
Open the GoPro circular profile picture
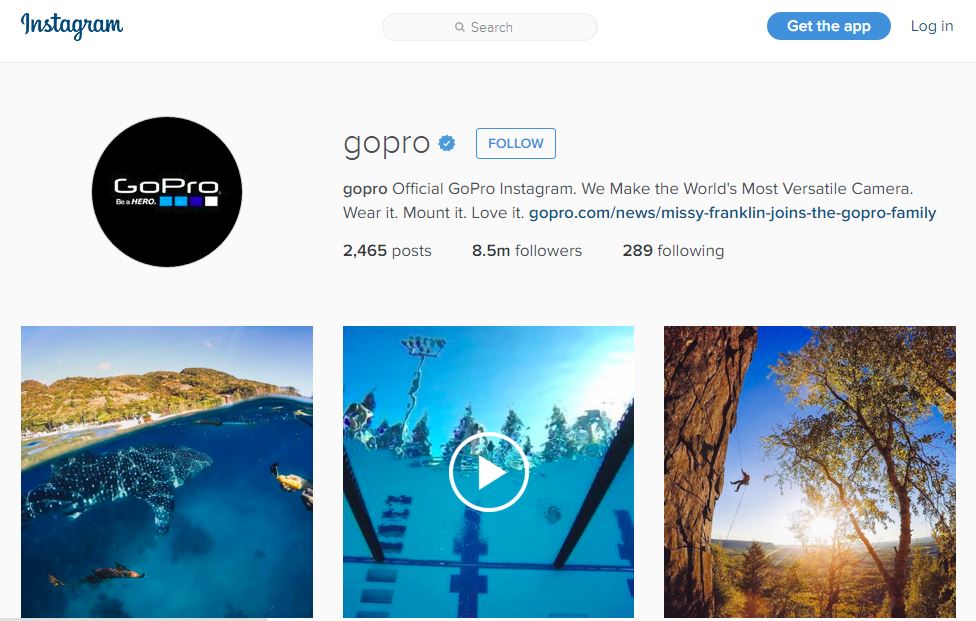tap(167, 192)
